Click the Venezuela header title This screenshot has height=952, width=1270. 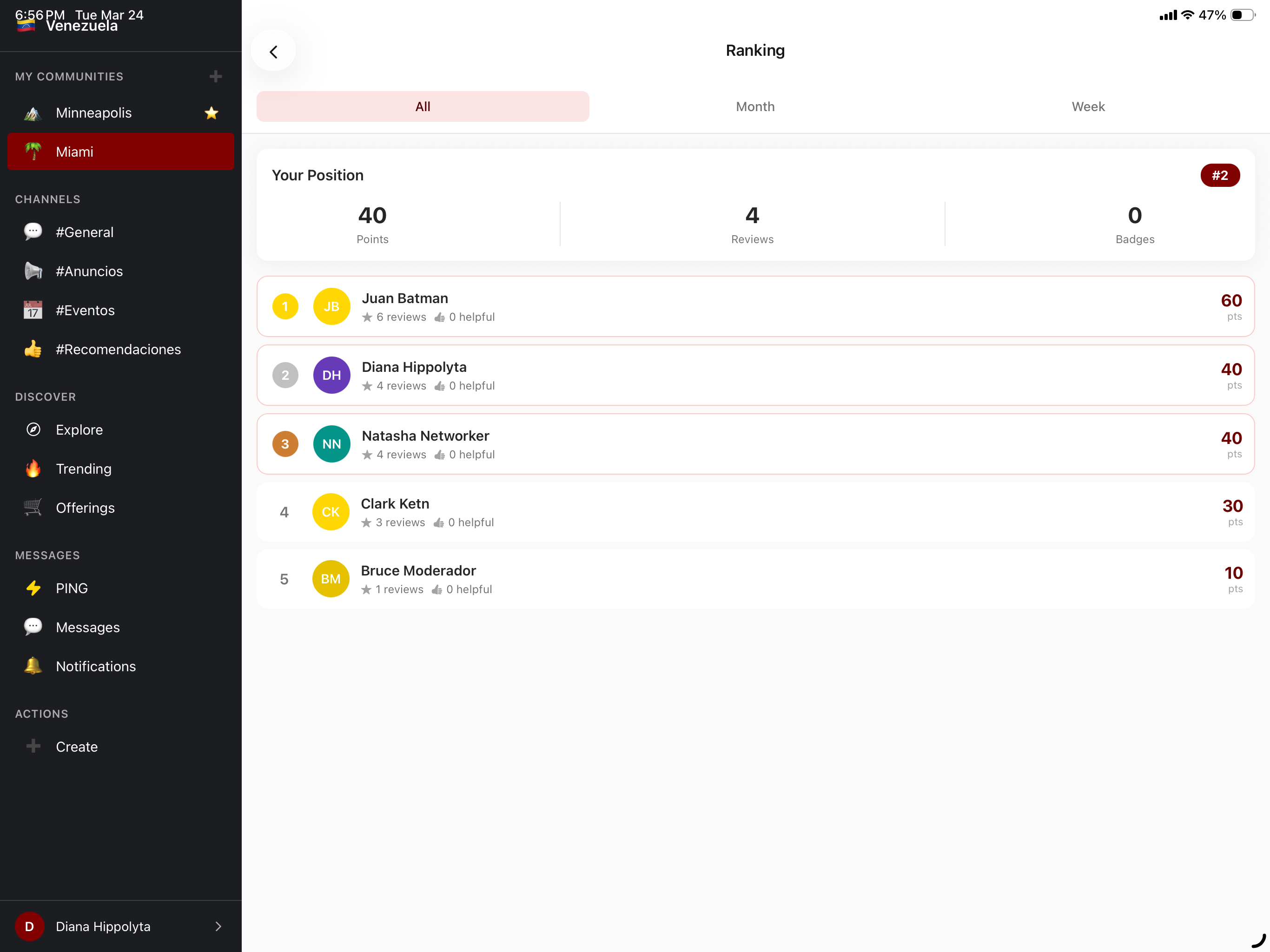(81, 26)
